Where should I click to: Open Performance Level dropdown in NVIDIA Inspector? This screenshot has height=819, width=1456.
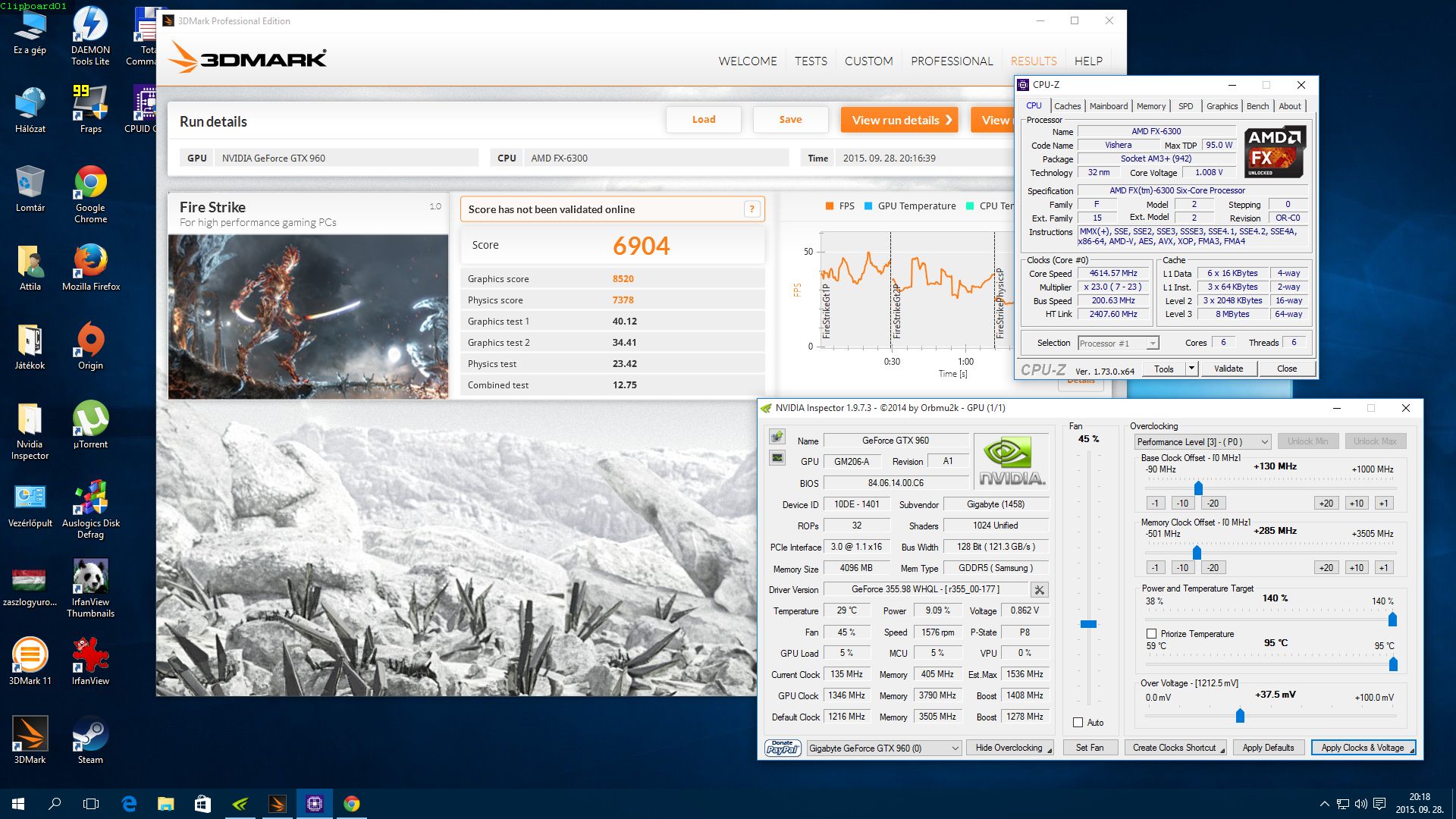pyautogui.click(x=1203, y=441)
